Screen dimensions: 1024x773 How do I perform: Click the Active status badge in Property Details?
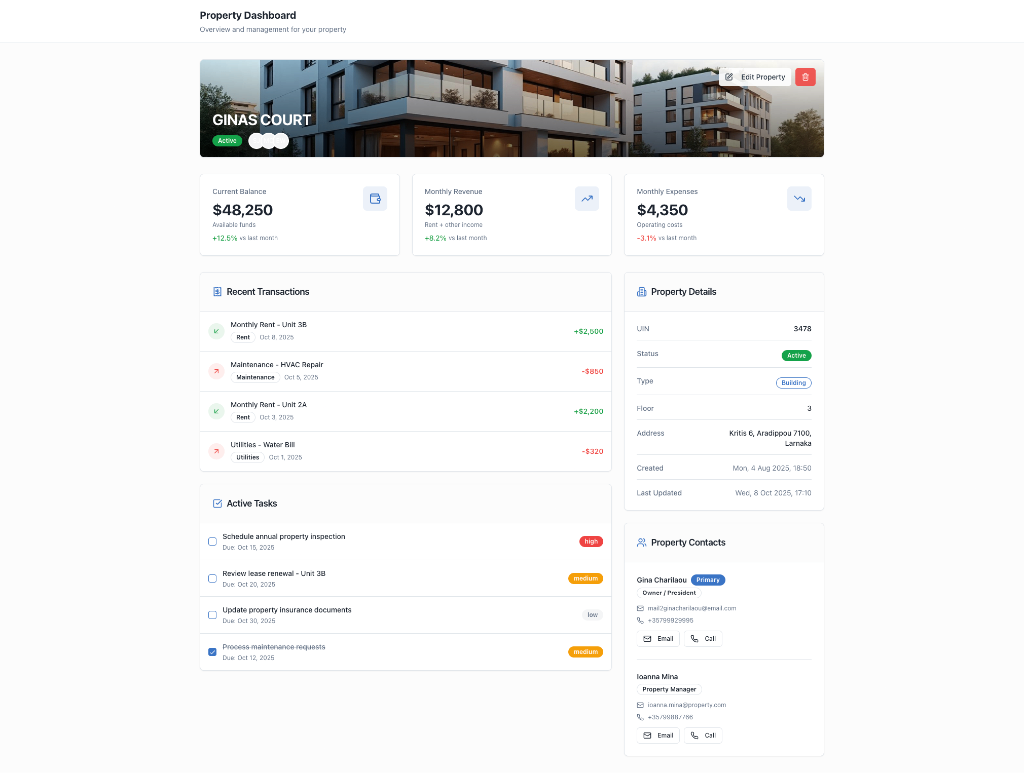pos(797,356)
